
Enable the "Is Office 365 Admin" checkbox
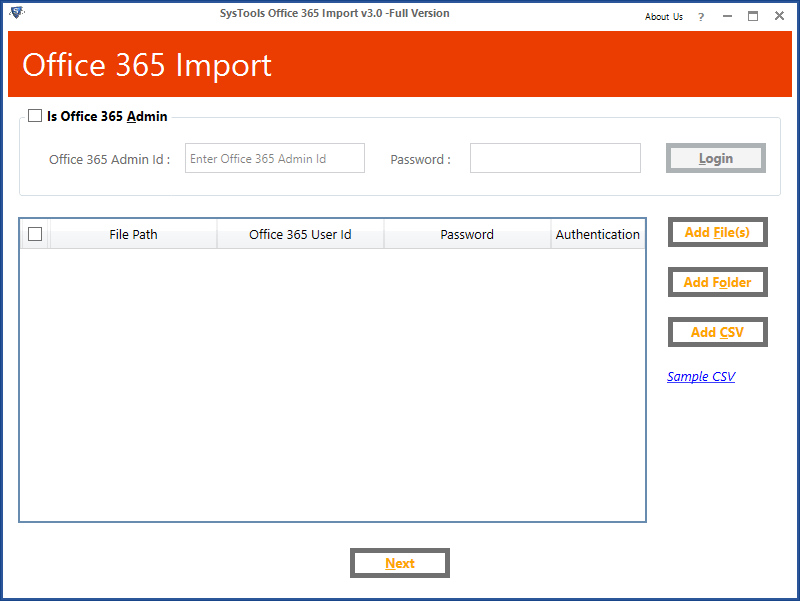coord(35,115)
